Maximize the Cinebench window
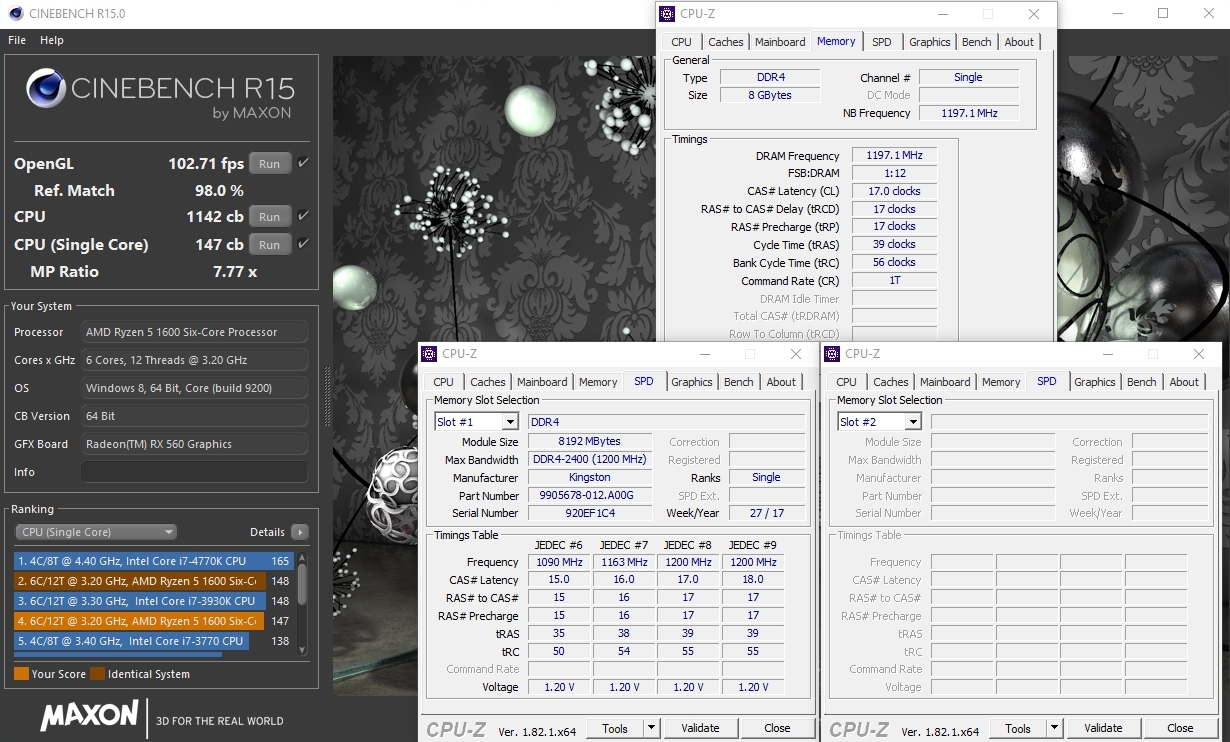Image resolution: width=1230 pixels, height=742 pixels. pos(1163,14)
